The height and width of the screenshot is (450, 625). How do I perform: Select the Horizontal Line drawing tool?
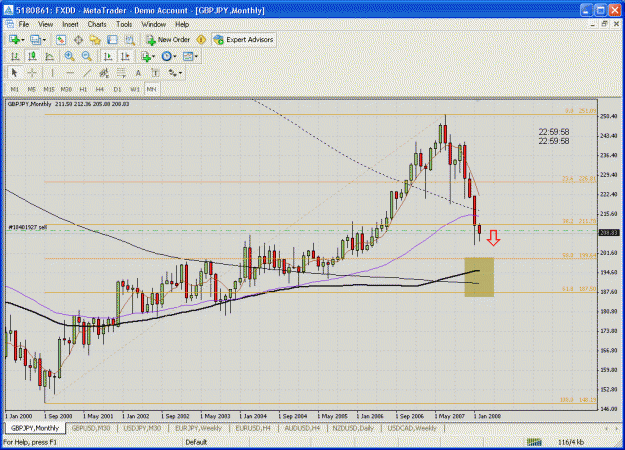point(70,73)
